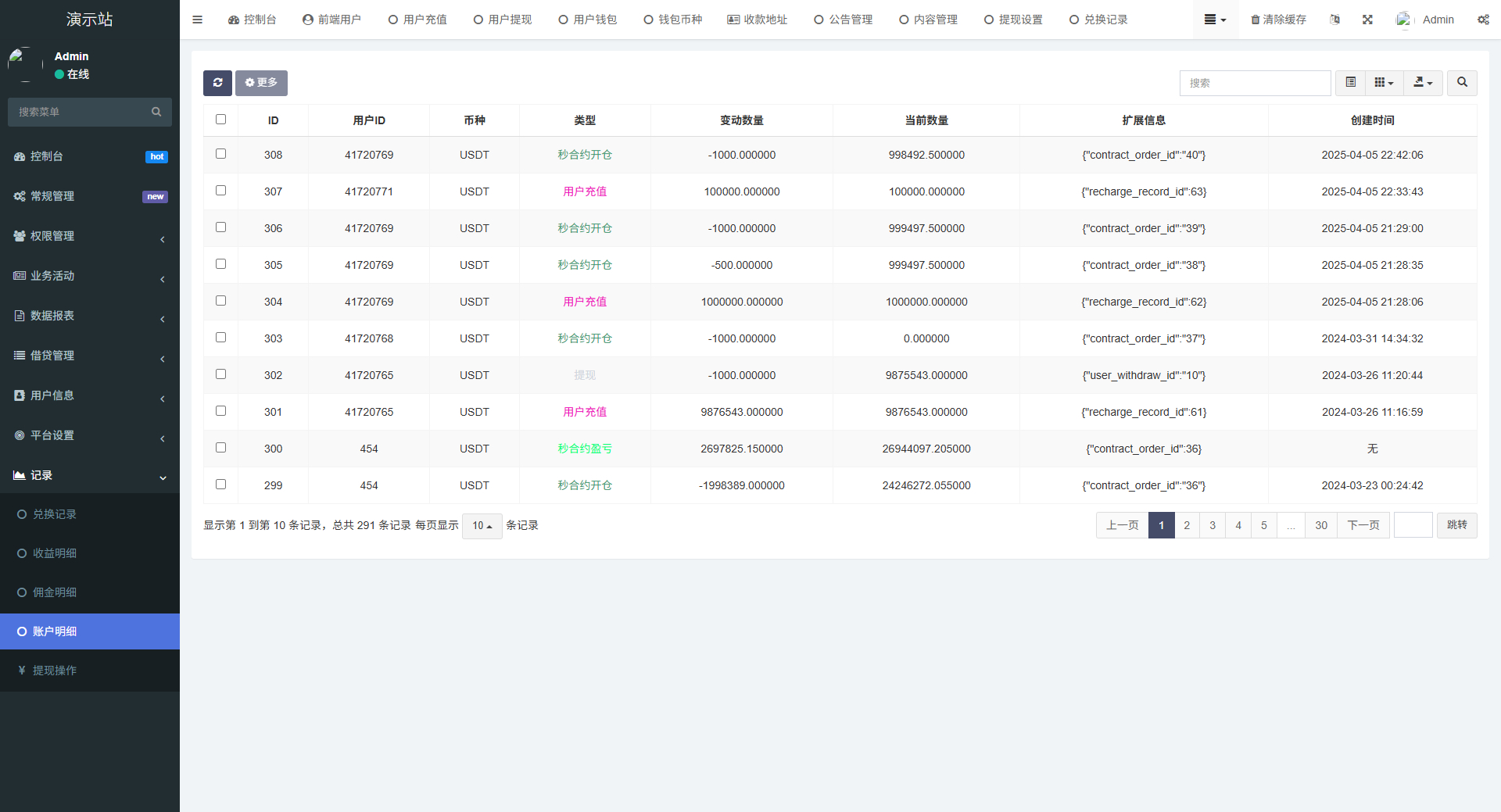Open the settings gears icon at top right
Image resolution: width=1501 pixels, height=812 pixels.
(x=1482, y=20)
